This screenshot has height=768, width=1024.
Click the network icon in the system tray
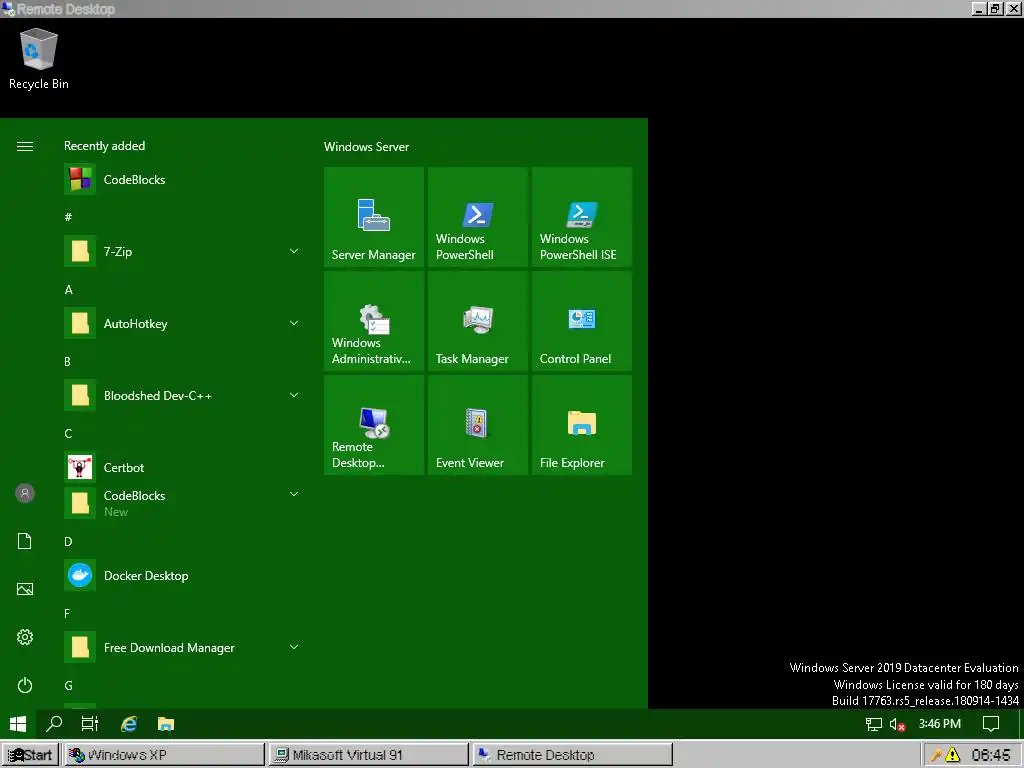point(874,724)
